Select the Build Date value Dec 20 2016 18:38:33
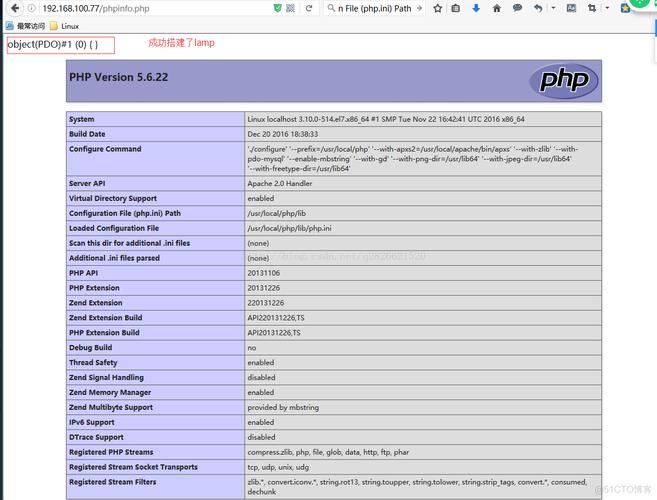Screen dimensions: 657x500 pyautogui.click(x=282, y=134)
